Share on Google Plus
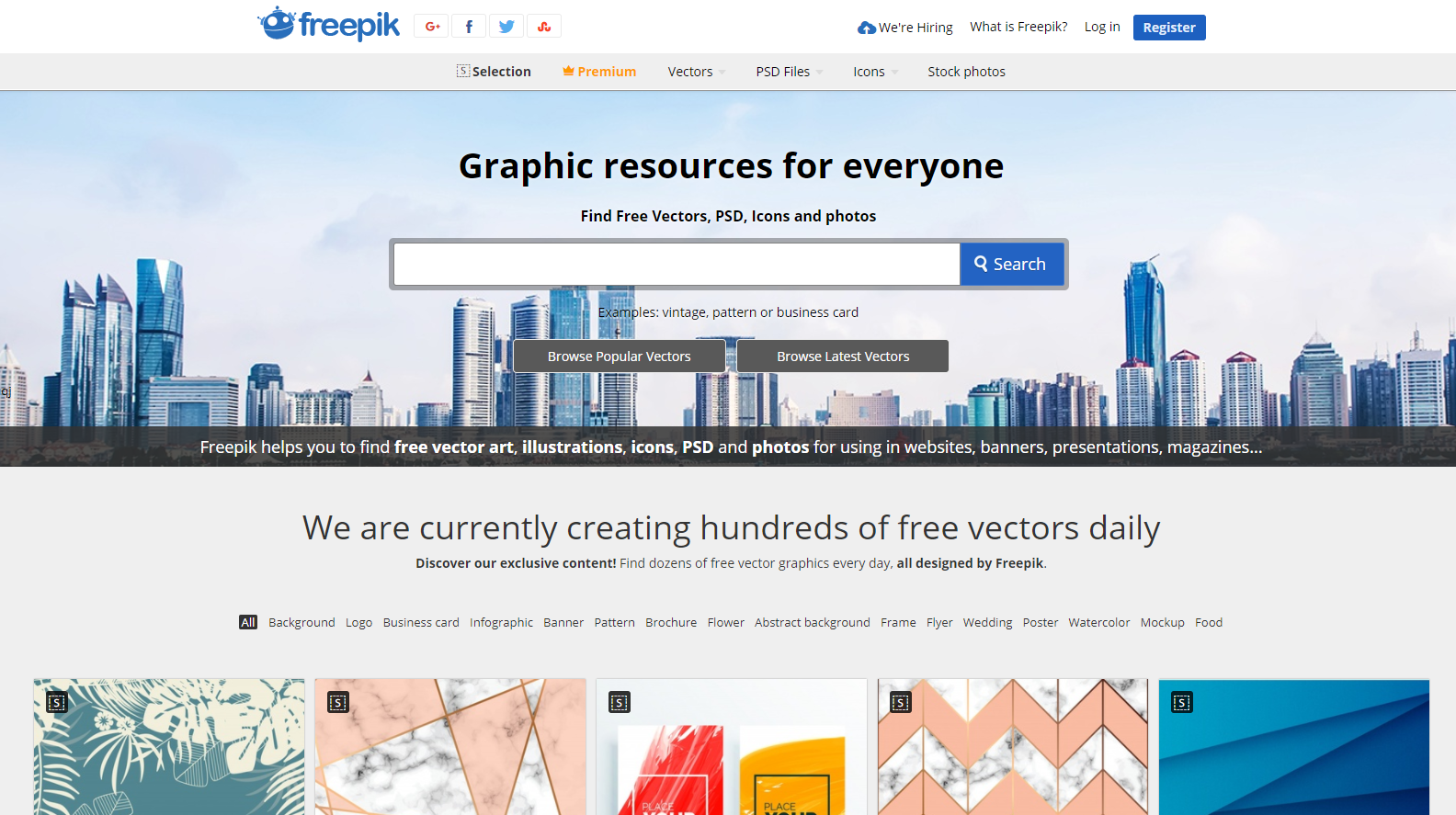The height and width of the screenshot is (815, 1456). pyautogui.click(x=432, y=27)
